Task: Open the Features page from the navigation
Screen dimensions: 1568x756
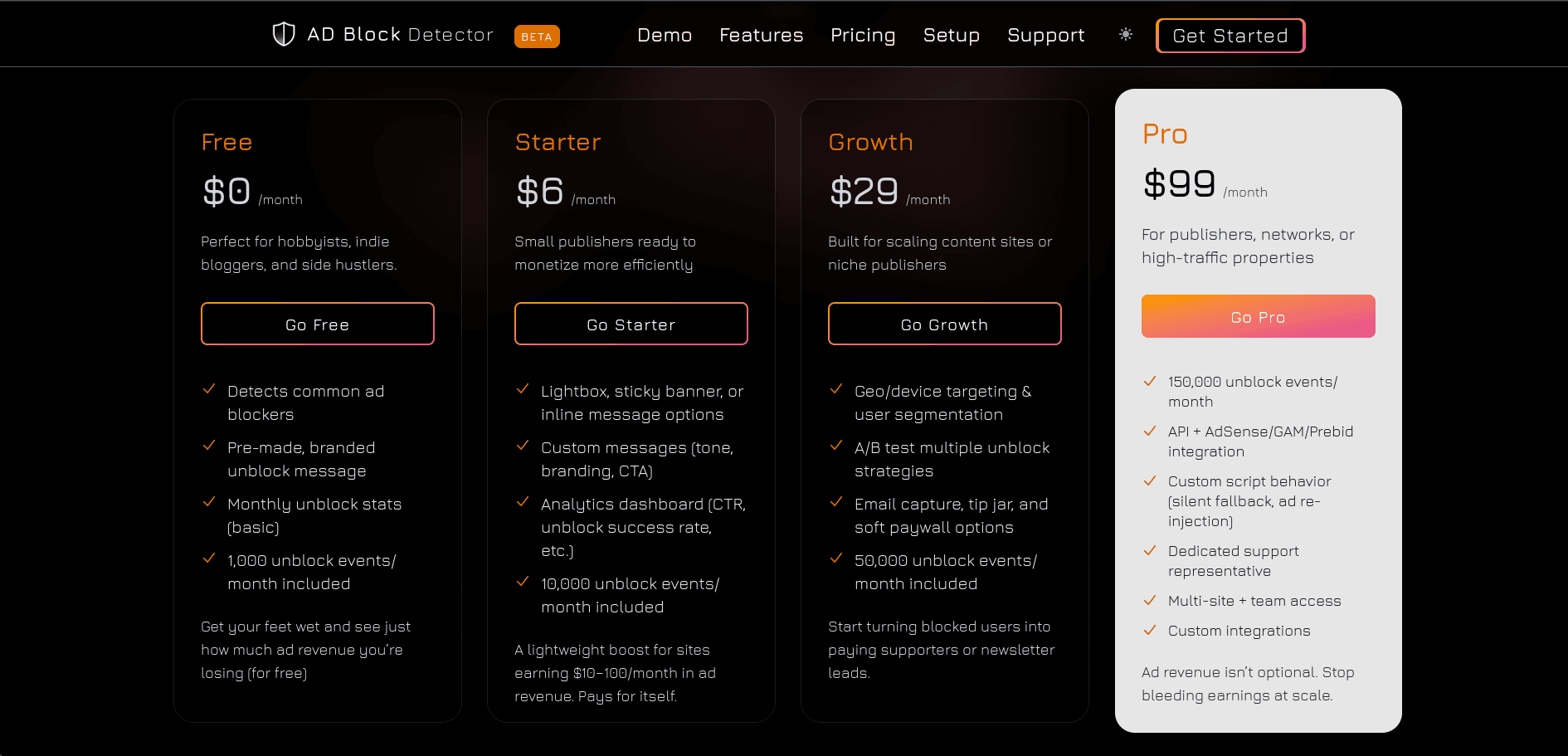Action: (761, 35)
